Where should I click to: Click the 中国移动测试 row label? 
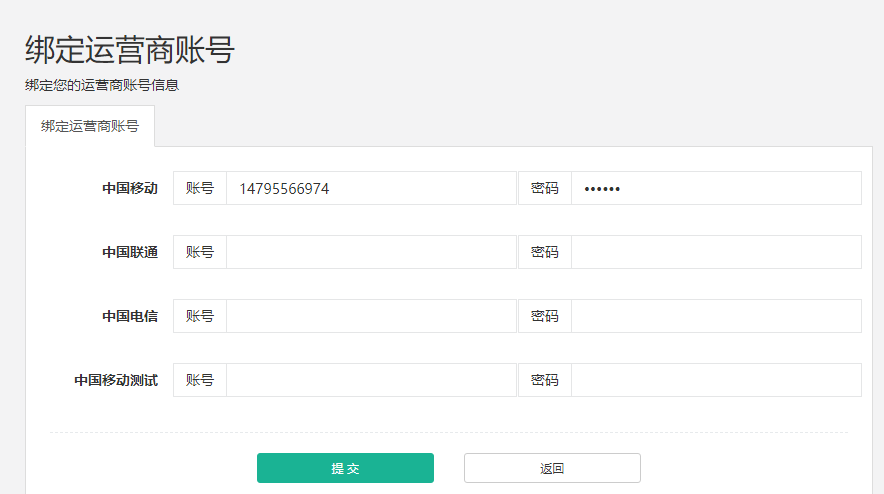116,380
